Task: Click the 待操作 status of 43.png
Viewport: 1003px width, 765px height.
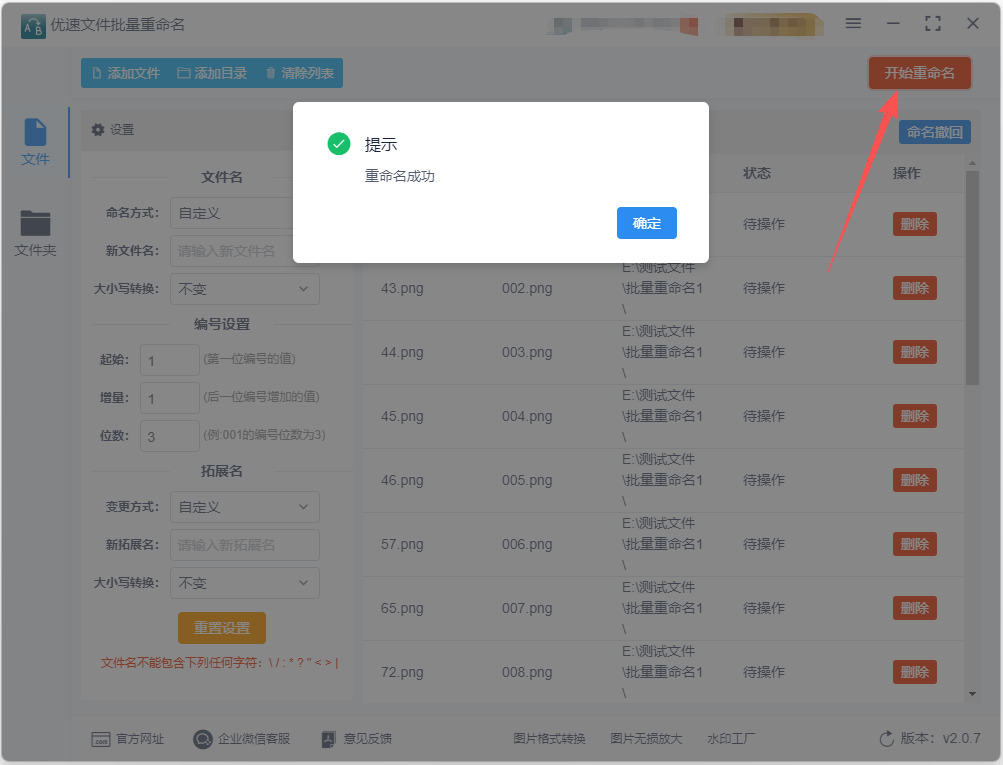Action: 764,288
